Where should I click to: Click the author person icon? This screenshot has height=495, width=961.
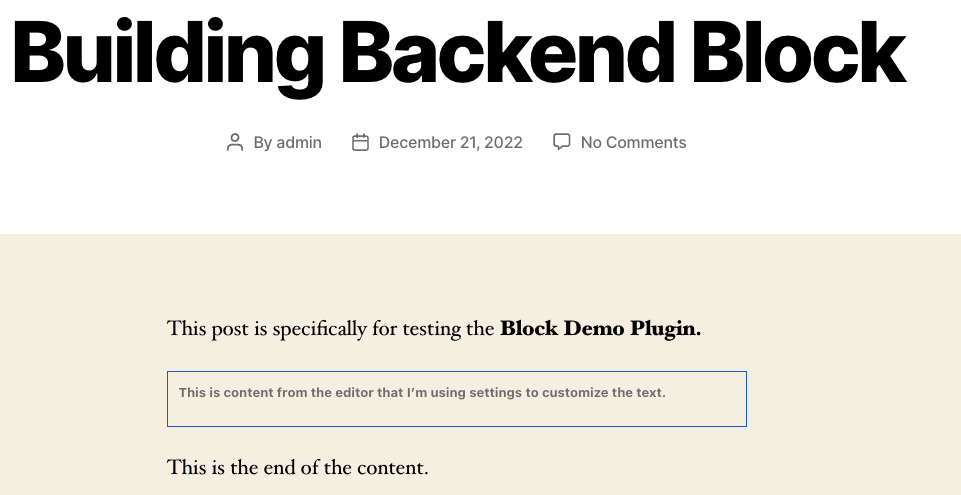pyautogui.click(x=235, y=143)
